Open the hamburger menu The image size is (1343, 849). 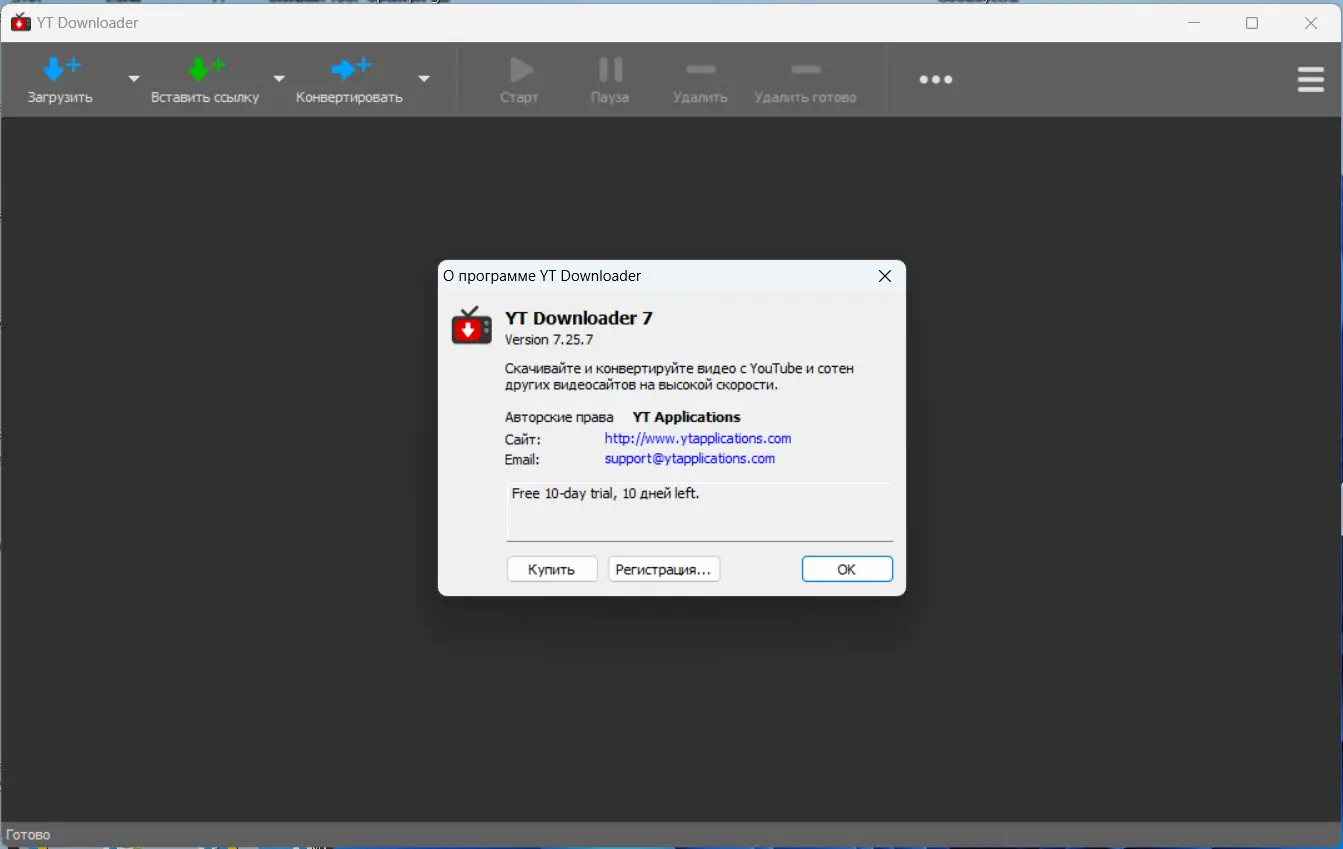pyautogui.click(x=1310, y=79)
